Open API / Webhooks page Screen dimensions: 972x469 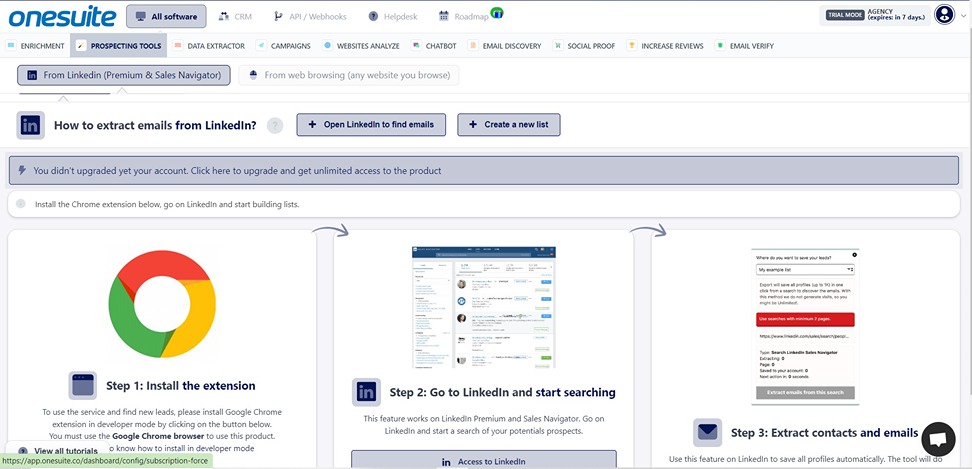click(x=309, y=17)
